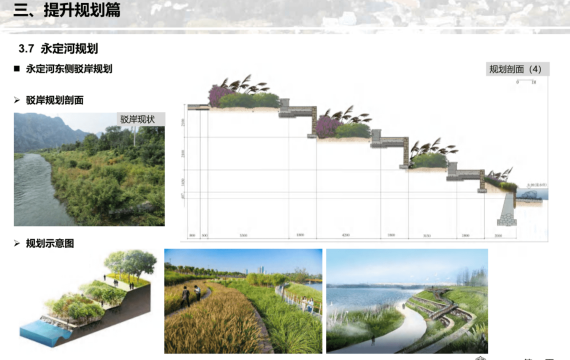The height and width of the screenshot is (360, 570).
Task: Click the 驳岸规划剖面 bullet heading
Action: pos(55,100)
